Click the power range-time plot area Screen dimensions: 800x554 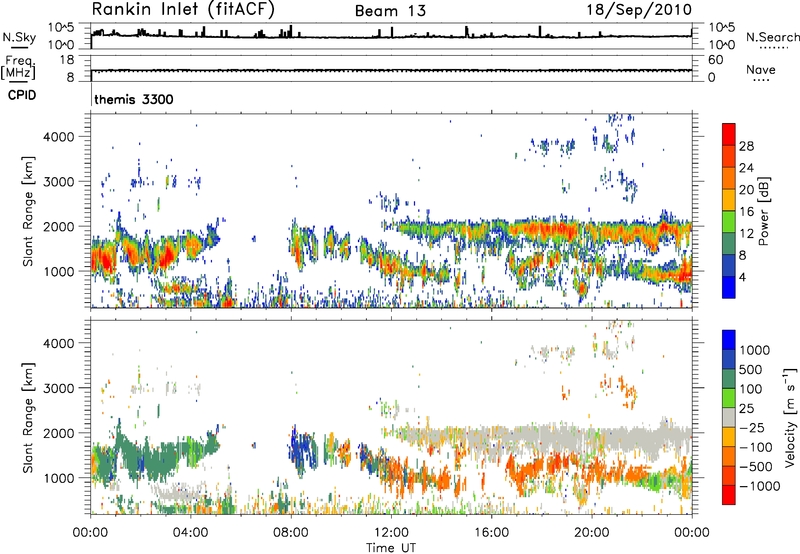point(391,211)
